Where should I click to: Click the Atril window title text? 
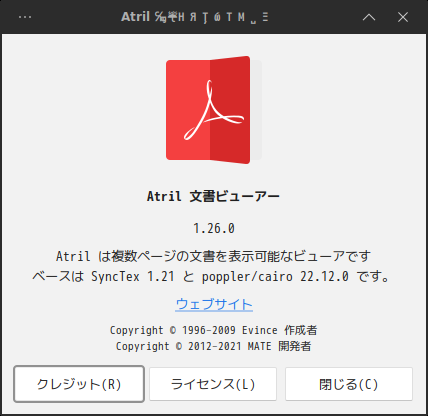coord(195,17)
